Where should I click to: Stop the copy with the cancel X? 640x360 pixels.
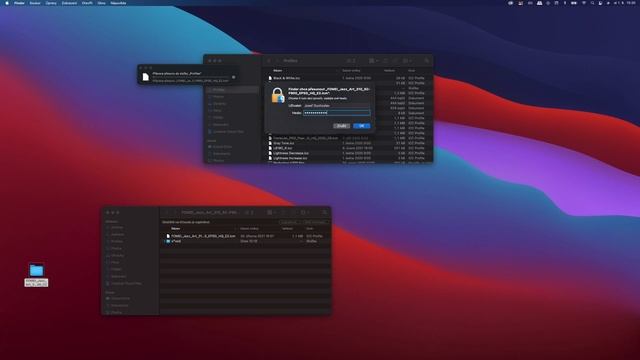[233, 77]
